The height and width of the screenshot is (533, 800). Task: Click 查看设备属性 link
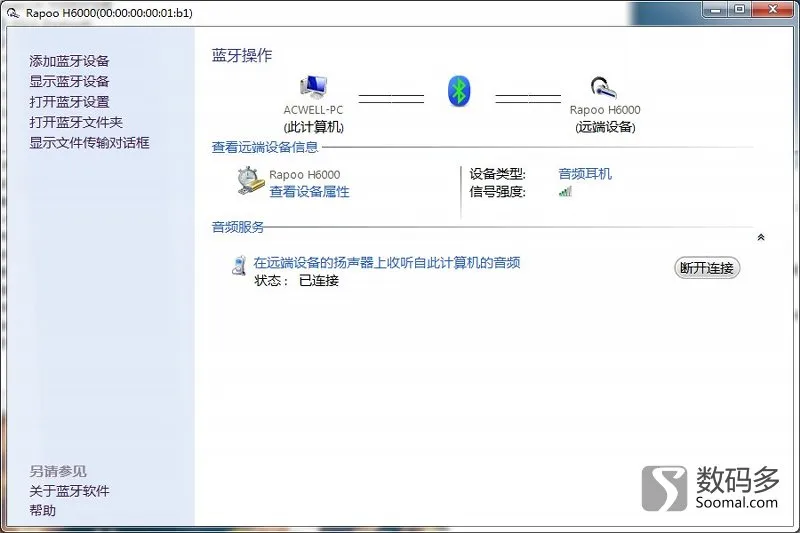click(x=309, y=192)
